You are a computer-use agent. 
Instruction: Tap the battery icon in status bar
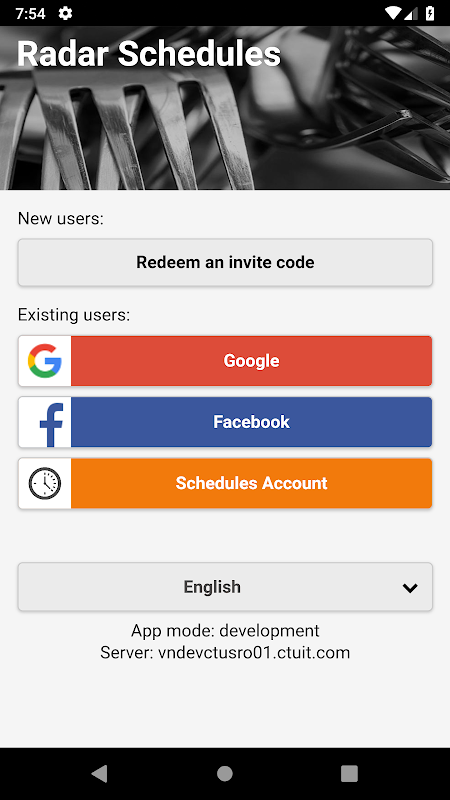(x=430, y=13)
